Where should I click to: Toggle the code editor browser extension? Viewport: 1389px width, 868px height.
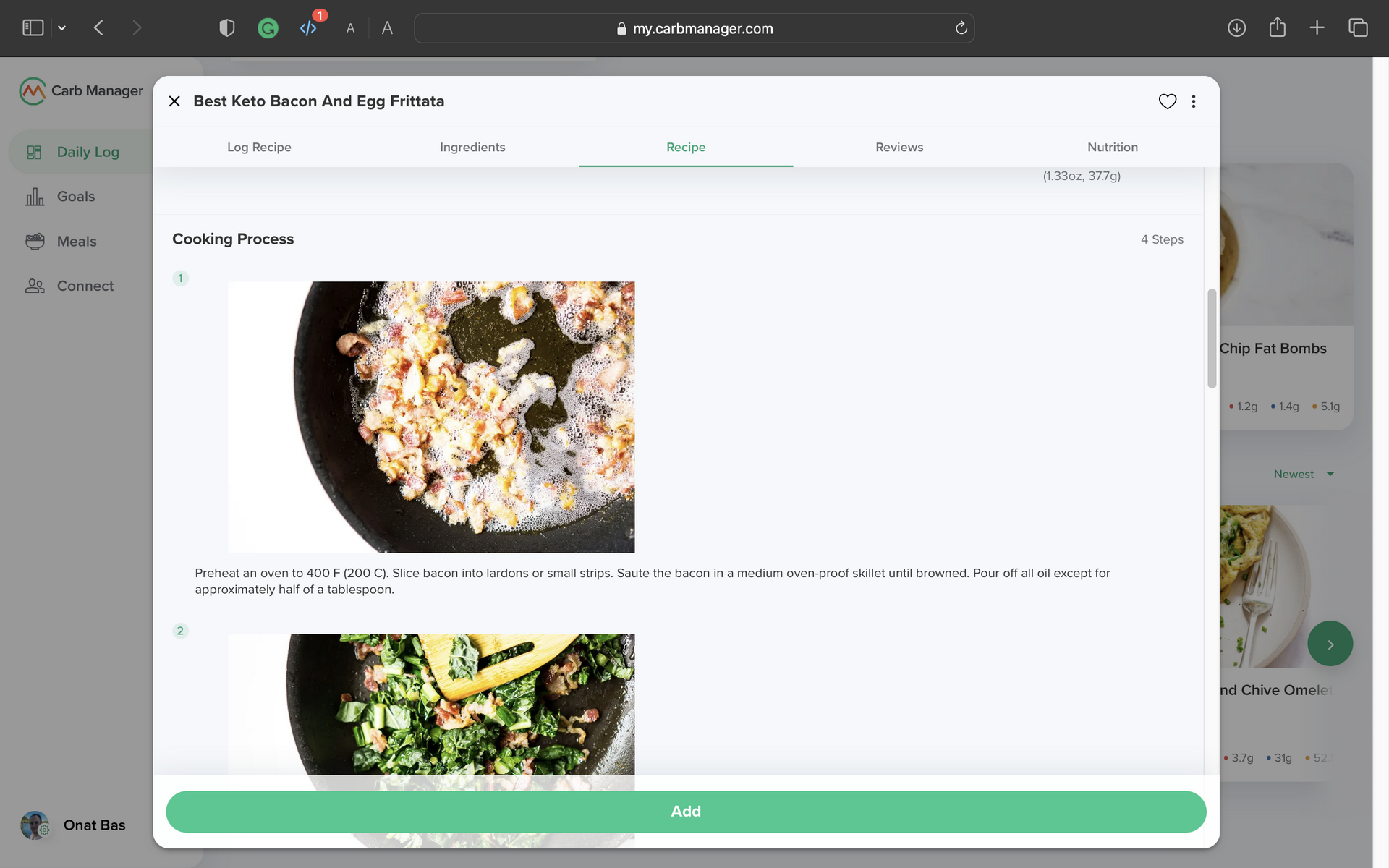(x=307, y=28)
